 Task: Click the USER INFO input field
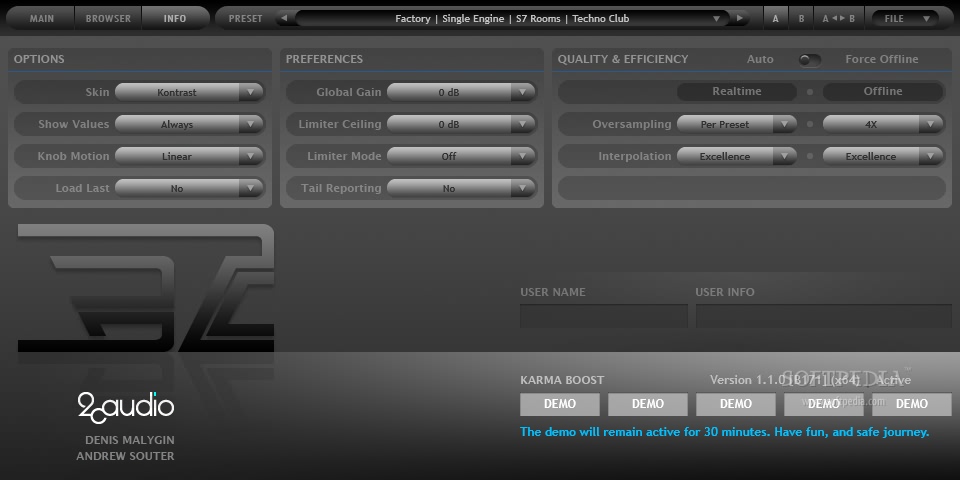click(823, 316)
